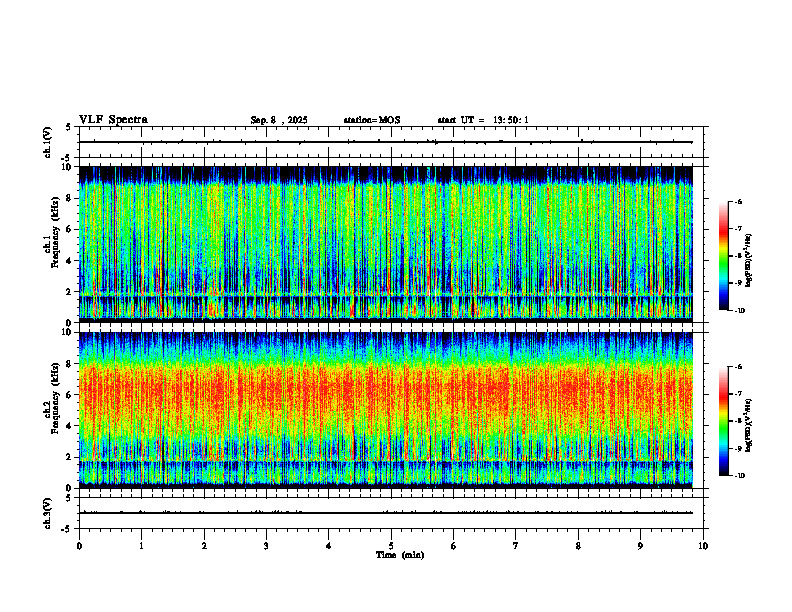Click the 2 minute tick label
The image size is (792, 612).
[204, 546]
